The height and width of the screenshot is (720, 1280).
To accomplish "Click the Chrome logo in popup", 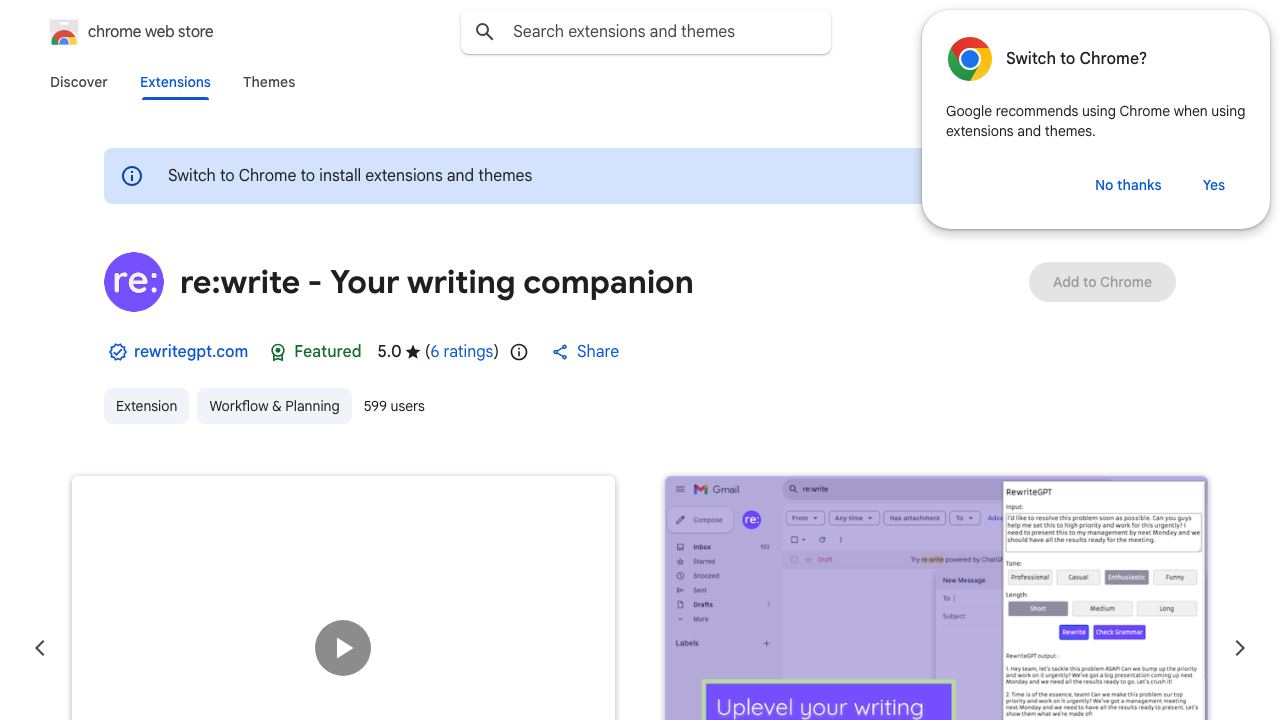I will point(969,59).
